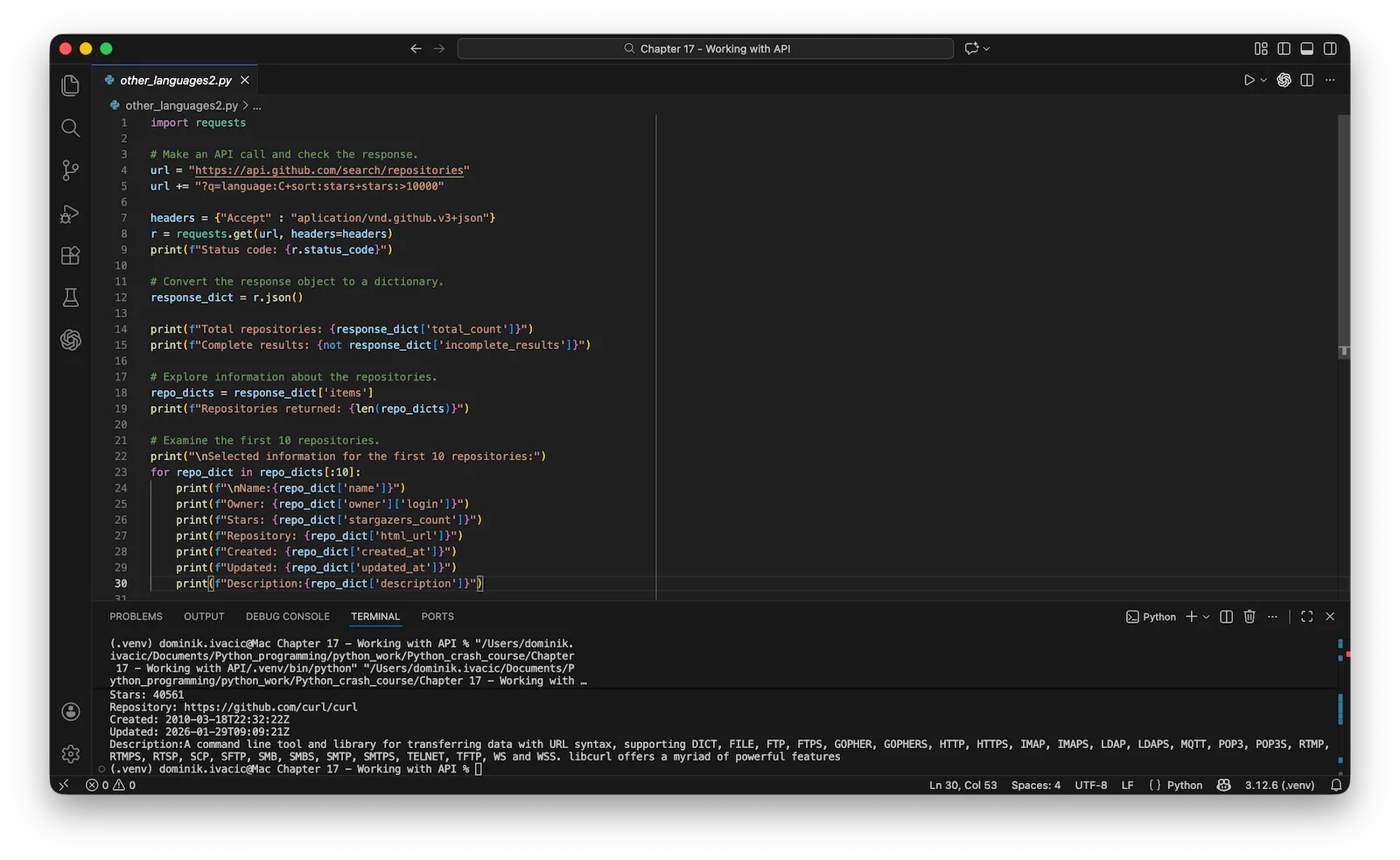1400x860 pixels.
Task: Run the Python file with play button
Action: pyautogui.click(x=1249, y=80)
